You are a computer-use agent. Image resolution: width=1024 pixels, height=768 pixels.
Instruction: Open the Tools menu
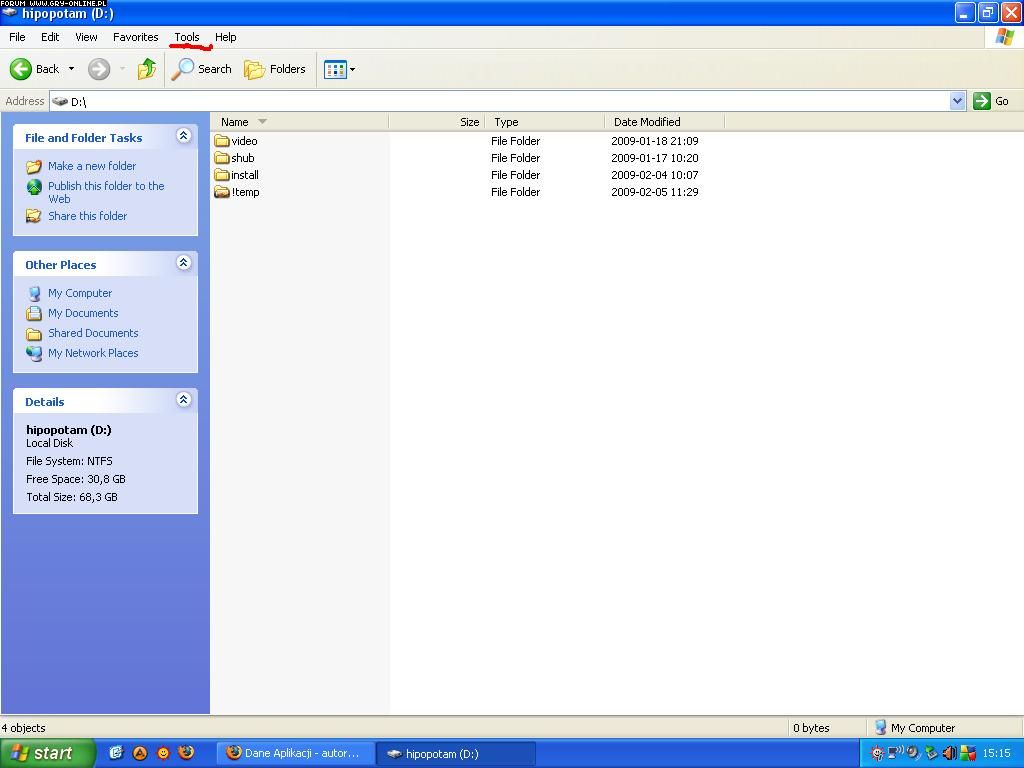(x=187, y=37)
